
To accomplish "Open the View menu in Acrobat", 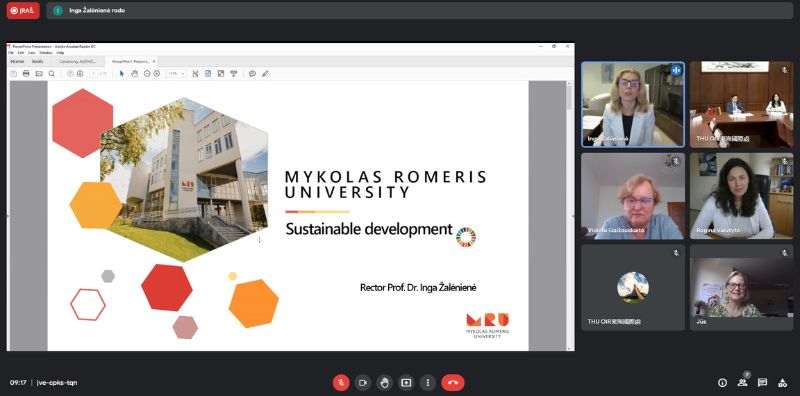I will [32, 53].
